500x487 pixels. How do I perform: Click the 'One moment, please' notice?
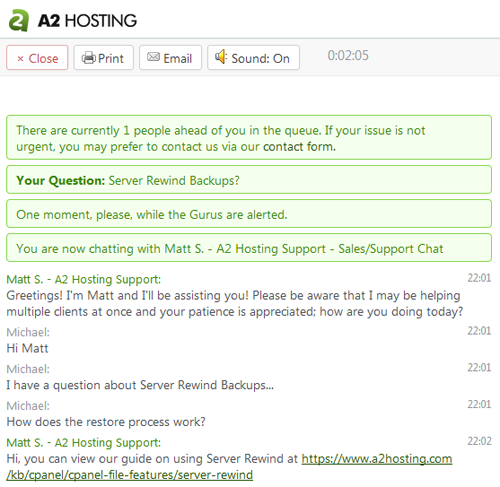[x=249, y=214]
